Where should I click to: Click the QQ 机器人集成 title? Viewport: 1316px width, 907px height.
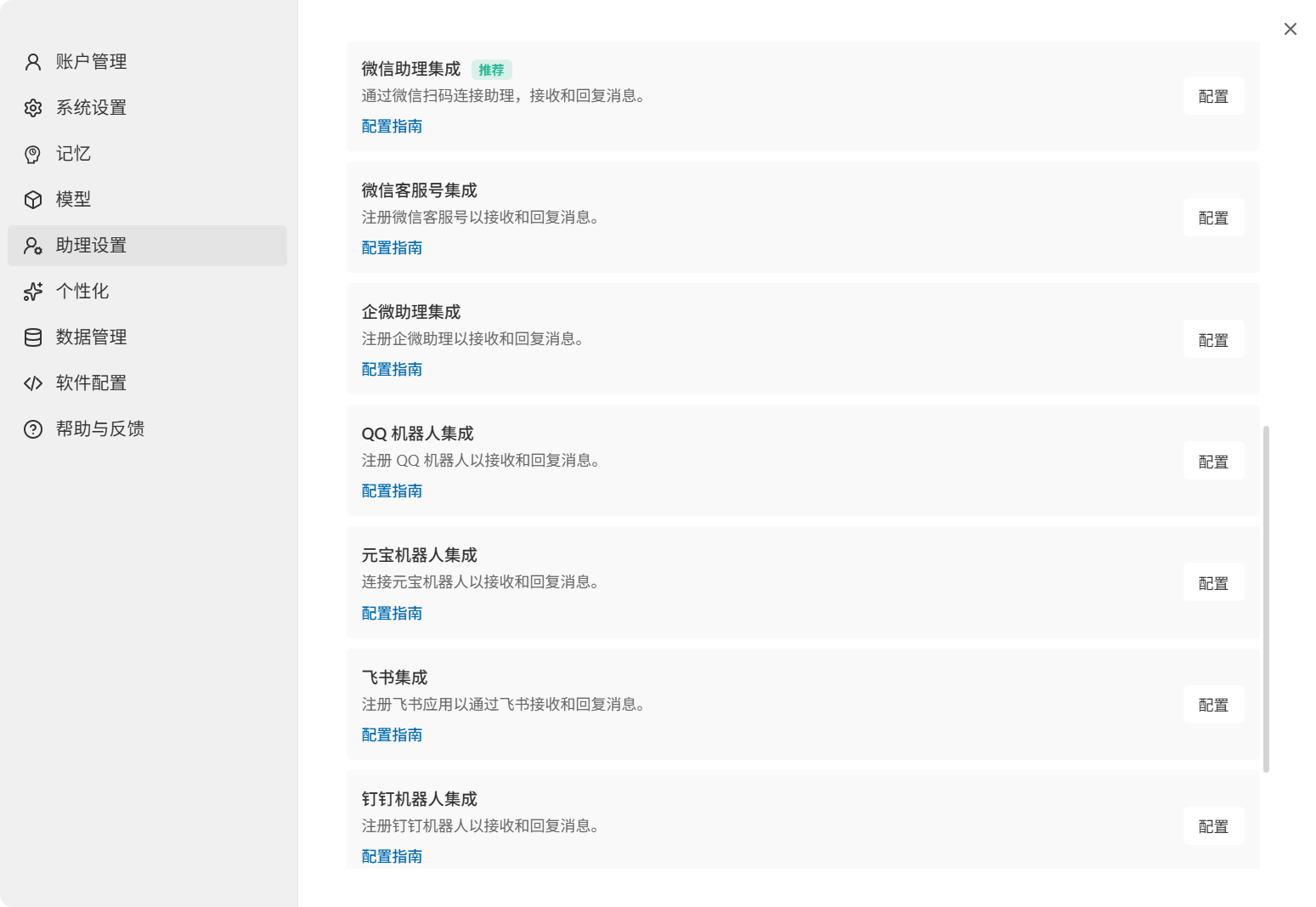click(x=418, y=434)
